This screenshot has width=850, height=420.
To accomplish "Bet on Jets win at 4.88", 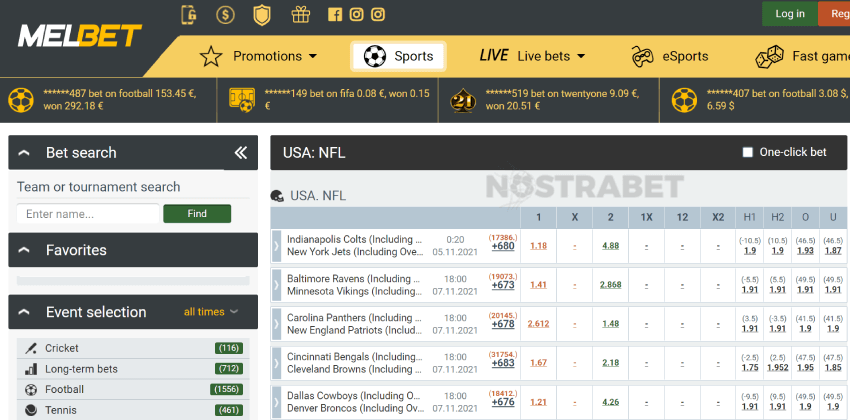I will point(610,246).
